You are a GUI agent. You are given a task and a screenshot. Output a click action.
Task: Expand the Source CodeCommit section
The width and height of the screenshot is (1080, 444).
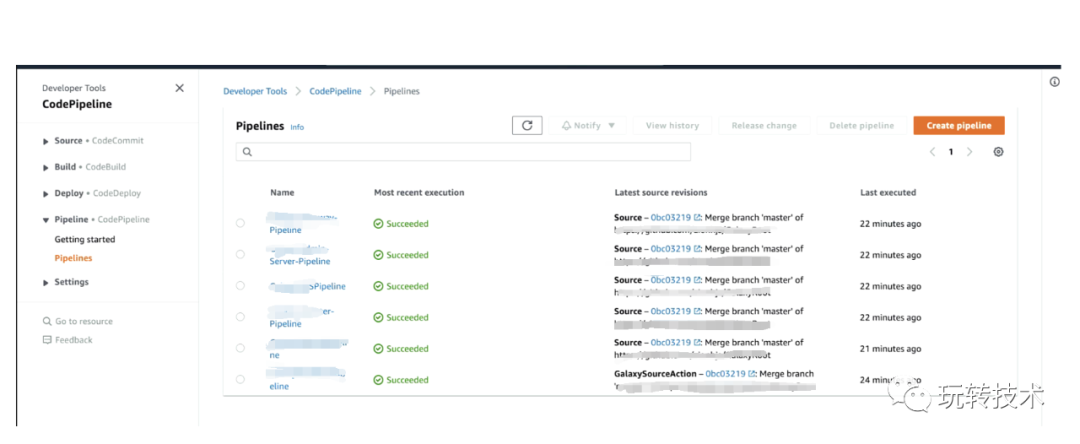46,141
